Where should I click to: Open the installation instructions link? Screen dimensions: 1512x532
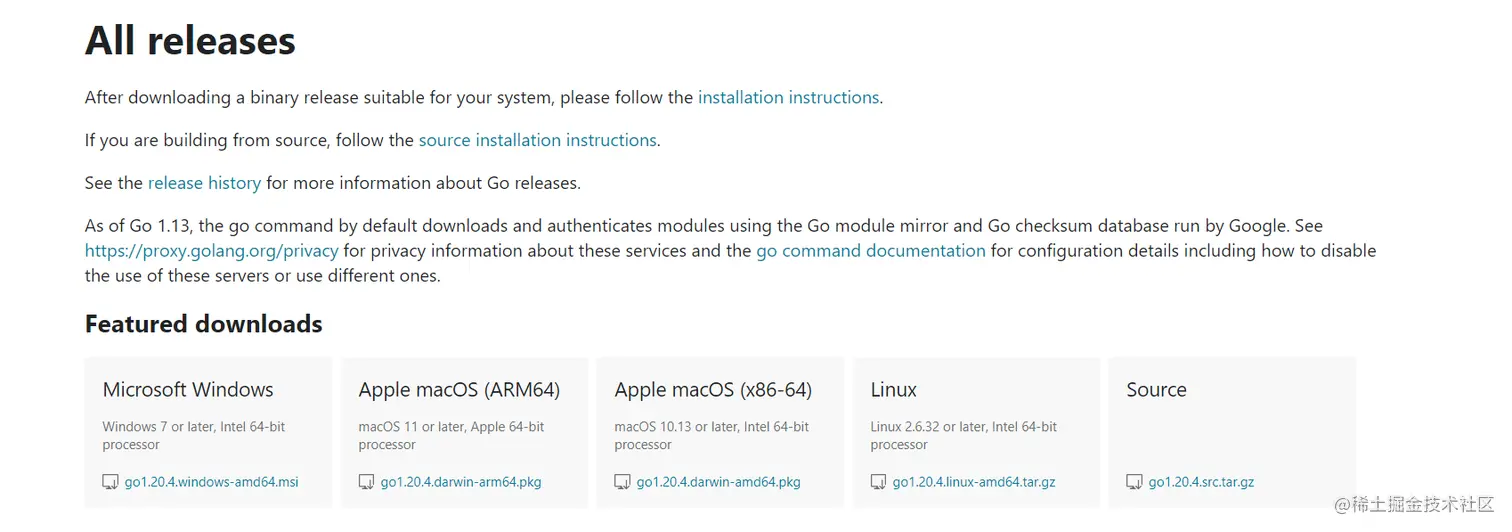tap(788, 98)
